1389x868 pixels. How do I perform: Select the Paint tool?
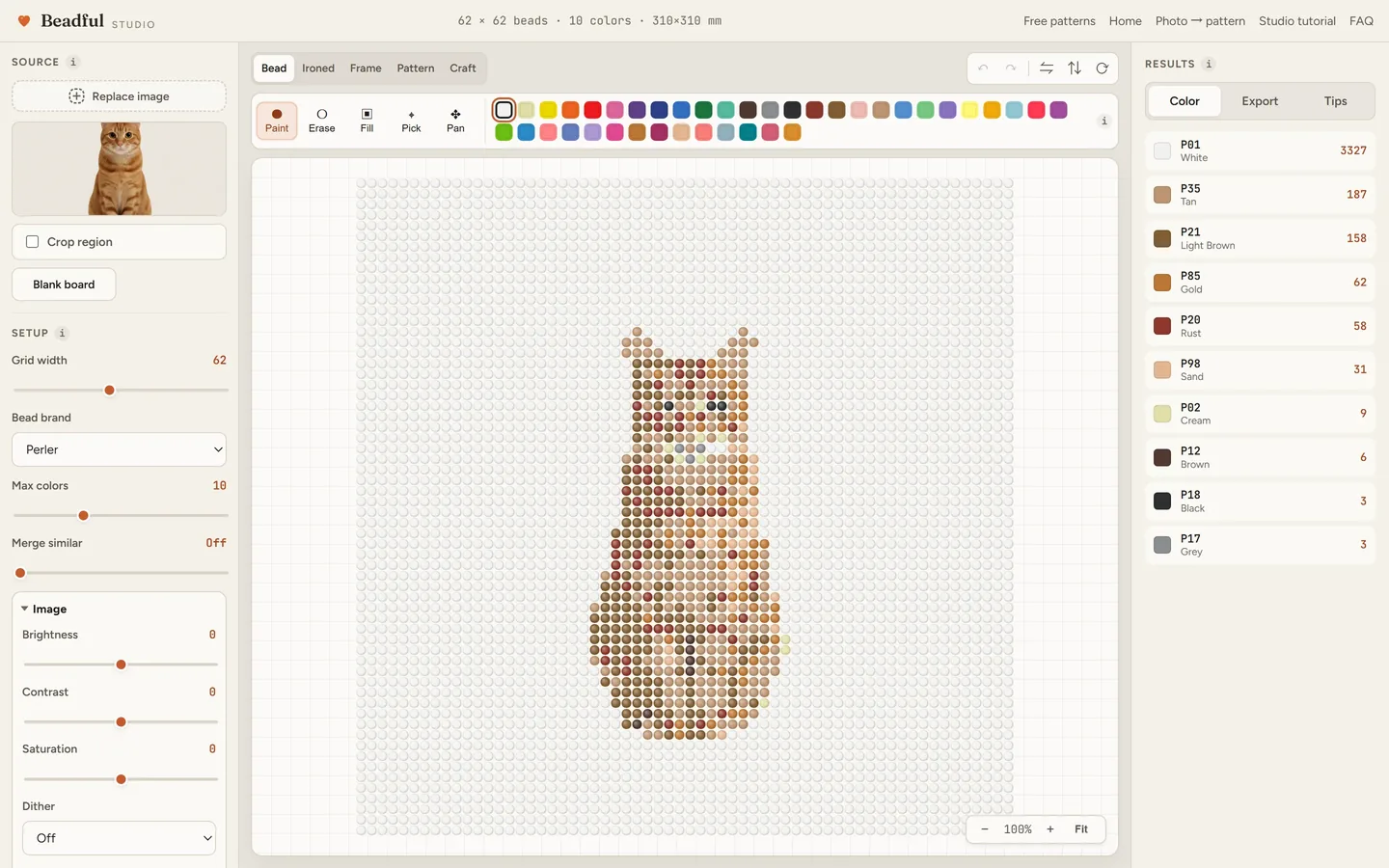pos(277,121)
